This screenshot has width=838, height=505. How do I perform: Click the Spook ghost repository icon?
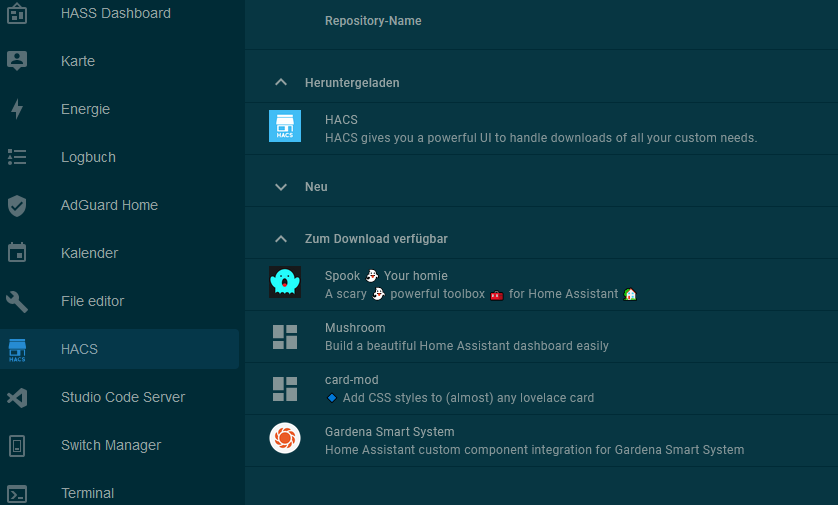point(285,282)
